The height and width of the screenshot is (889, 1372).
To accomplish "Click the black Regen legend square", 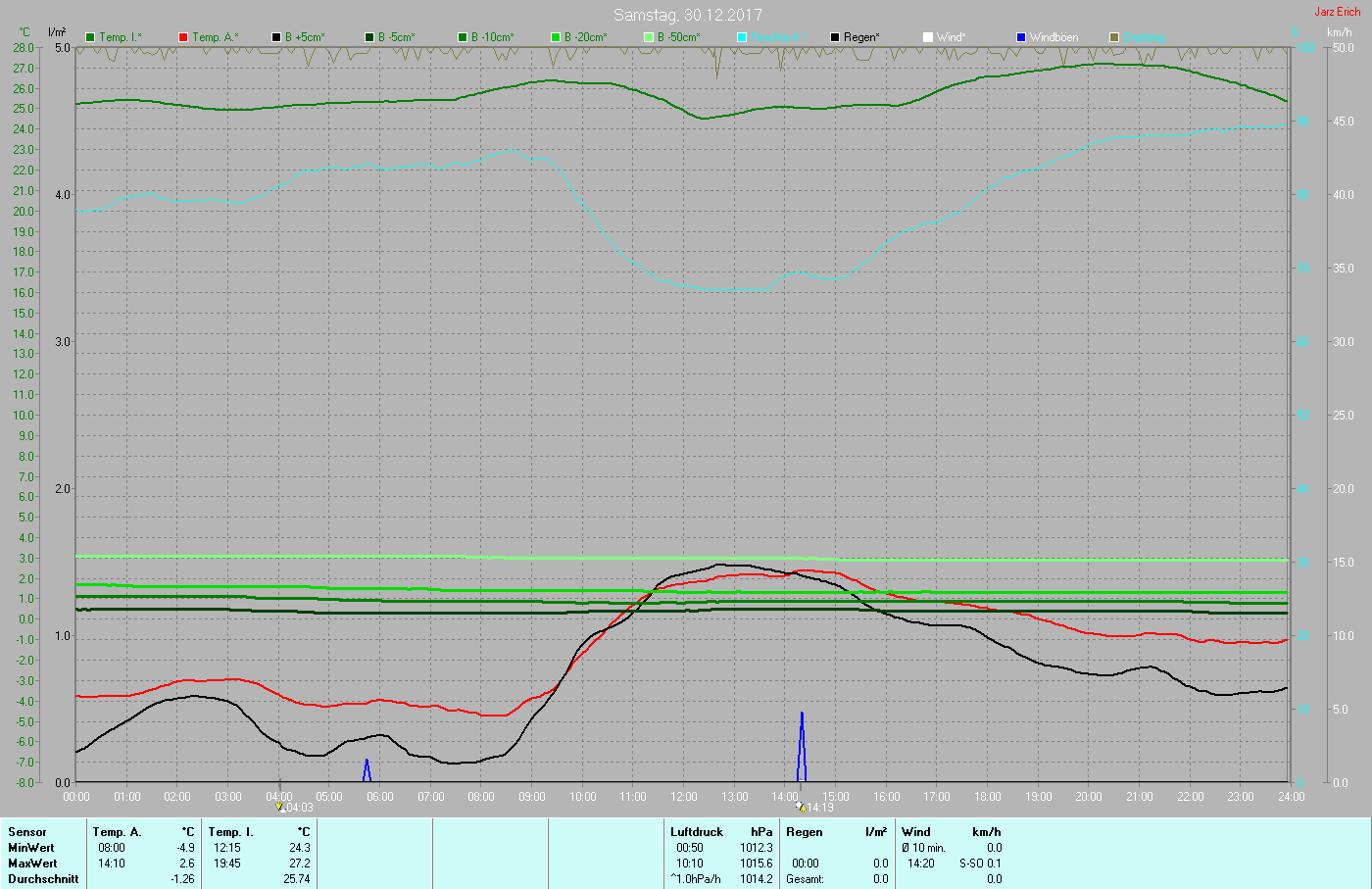I will pos(835,37).
